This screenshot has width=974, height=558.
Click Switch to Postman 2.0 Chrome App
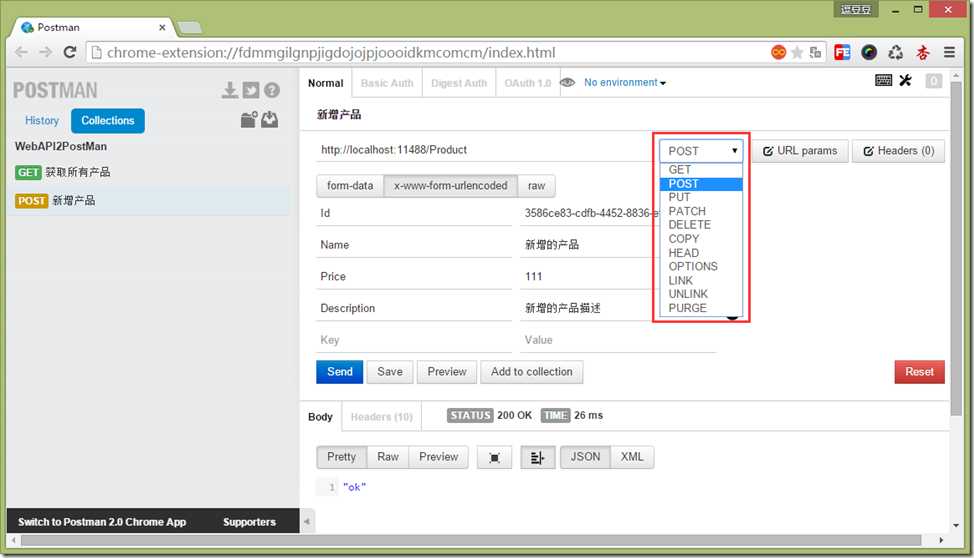point(102,522)
